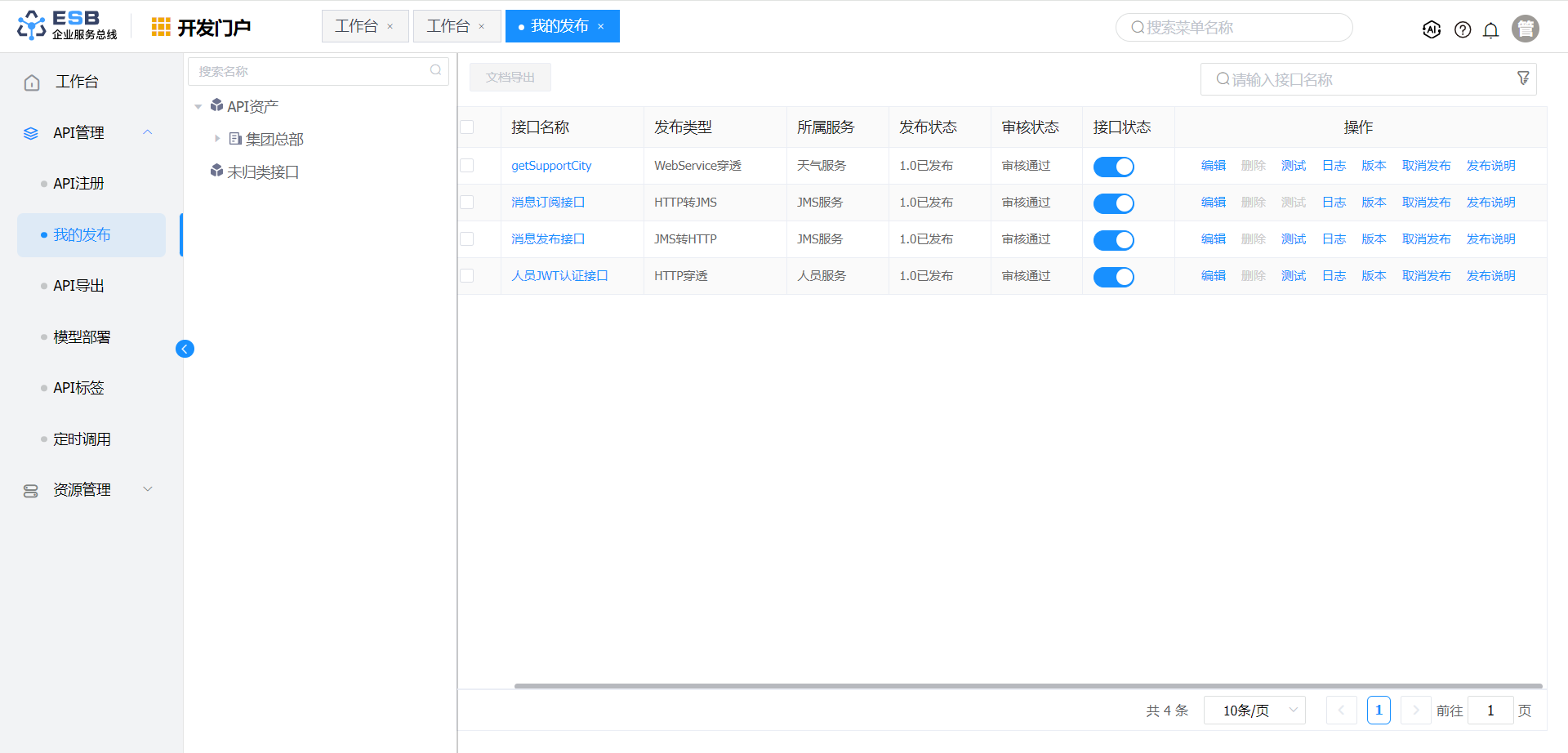
Task: Toggle getSupportCity interface status switch
Action: click(x=1113, y=167)
